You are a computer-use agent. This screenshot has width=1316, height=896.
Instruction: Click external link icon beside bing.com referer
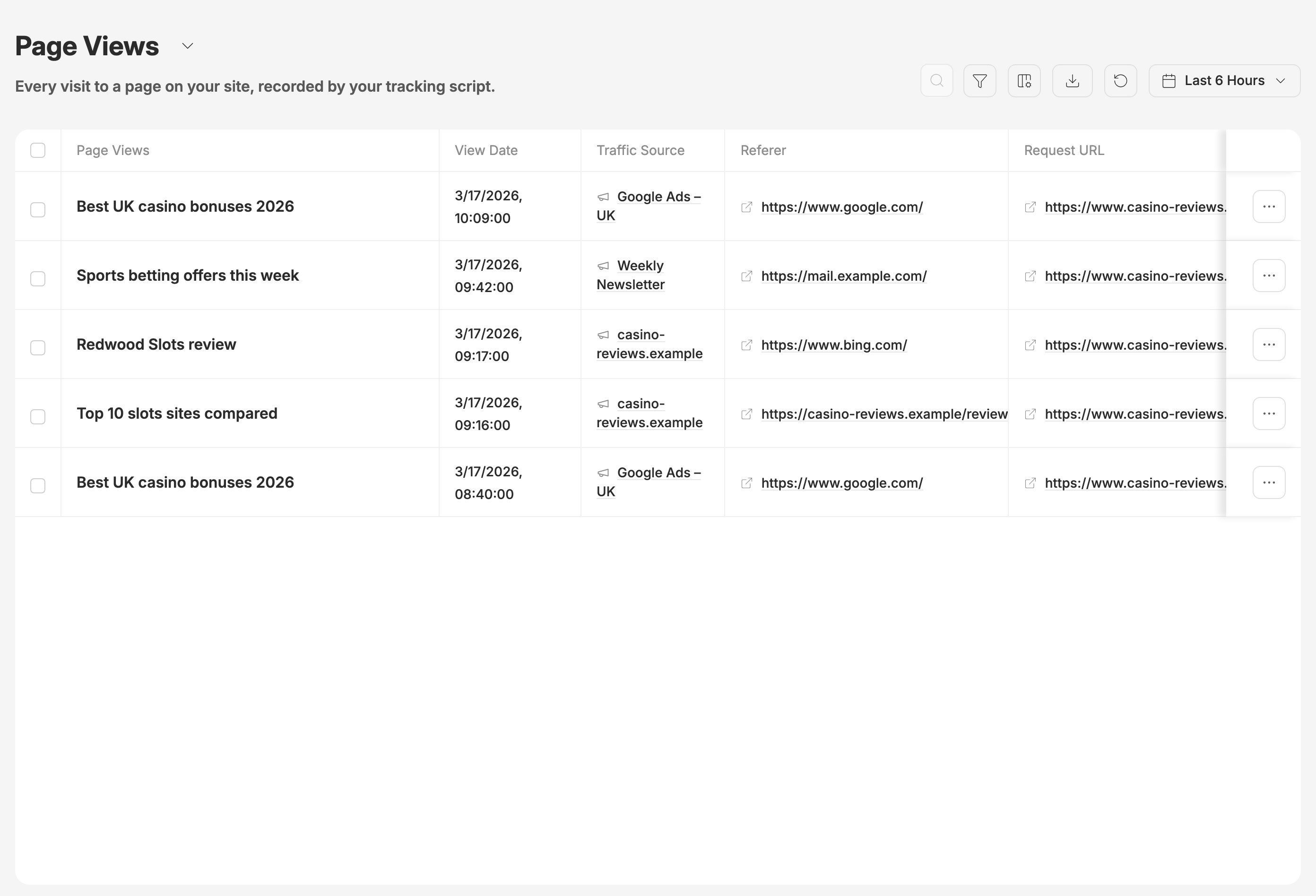747,345
